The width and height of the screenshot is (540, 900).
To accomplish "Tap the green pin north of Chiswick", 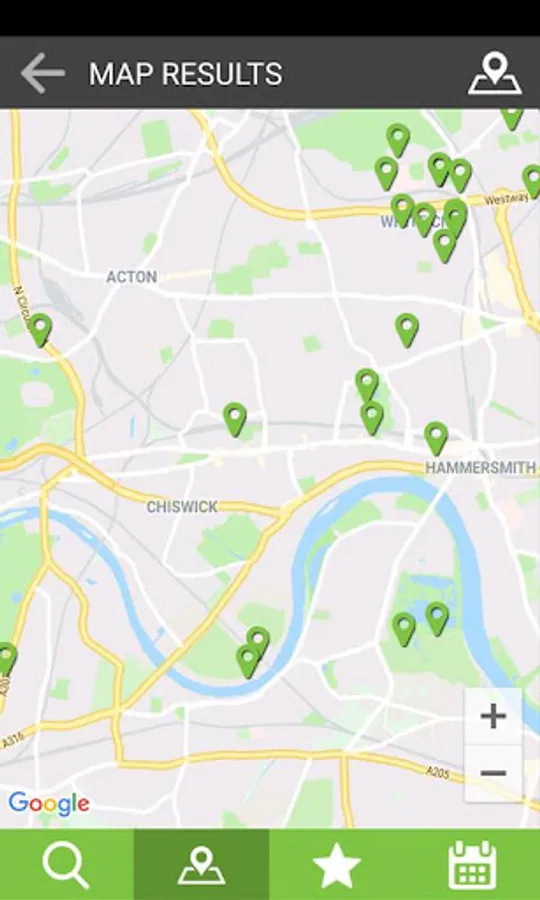I will 235,419.
